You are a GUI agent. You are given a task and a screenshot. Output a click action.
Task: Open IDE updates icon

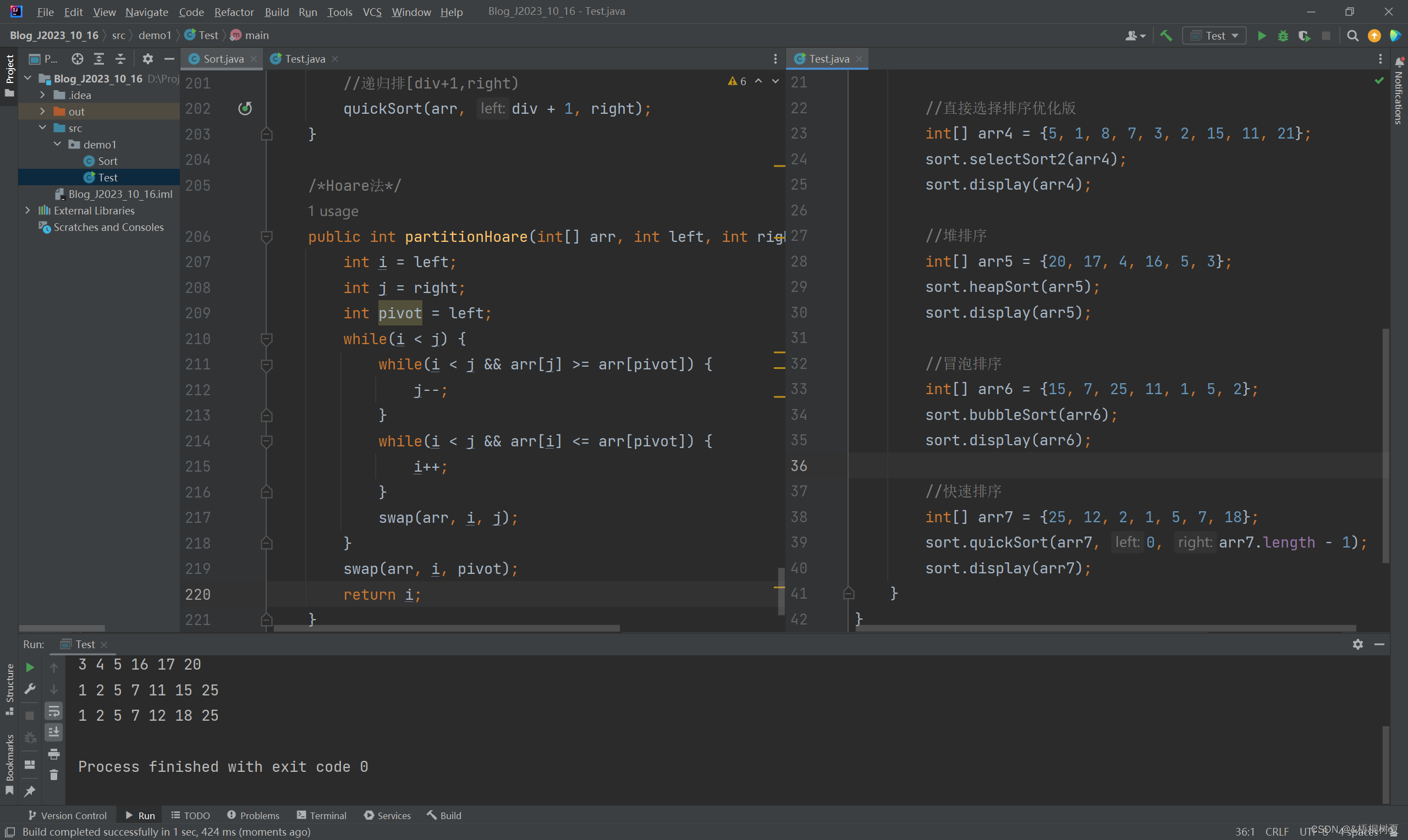[1374, 36]
